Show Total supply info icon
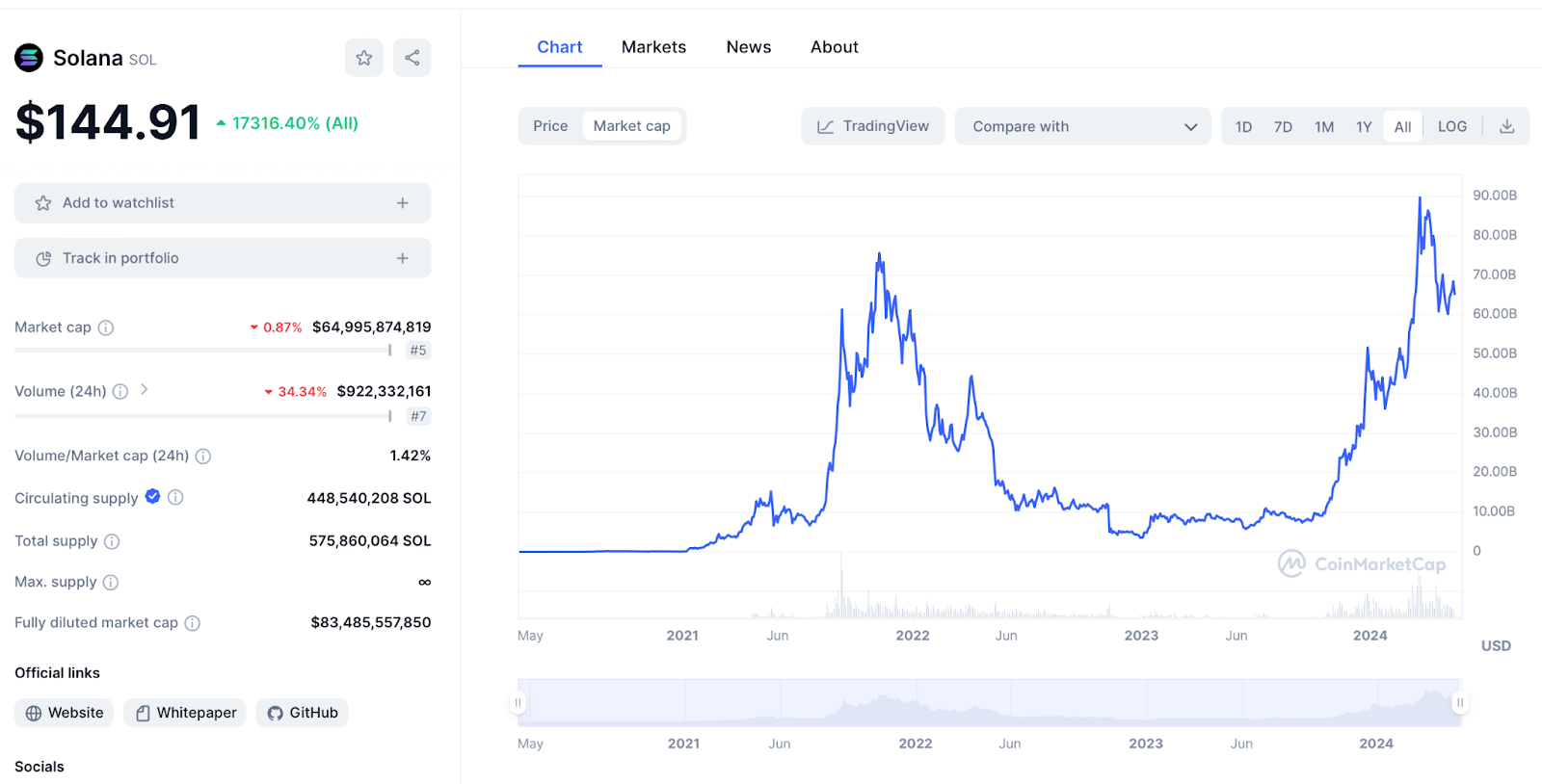This screenshot has width=1542, height=784. 112,541
